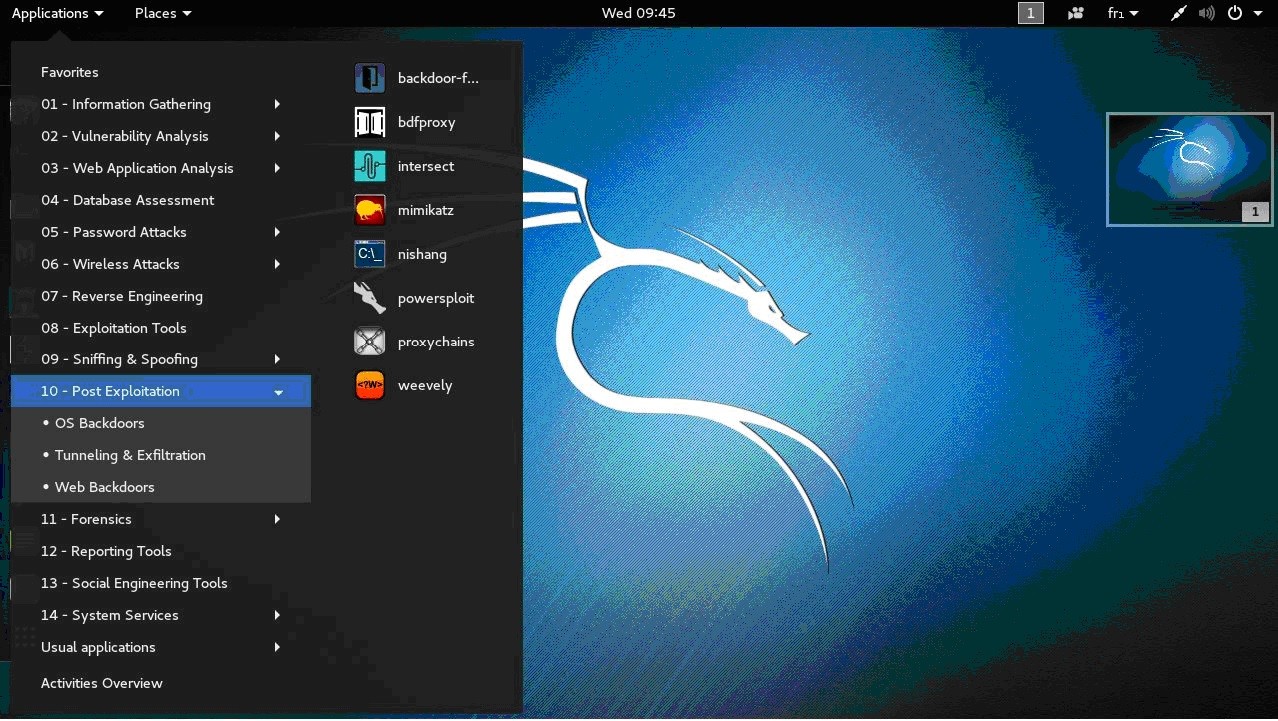Open the Favorites section
Viewport: 1278px width, 721px height.
click(x=69, y=72)
